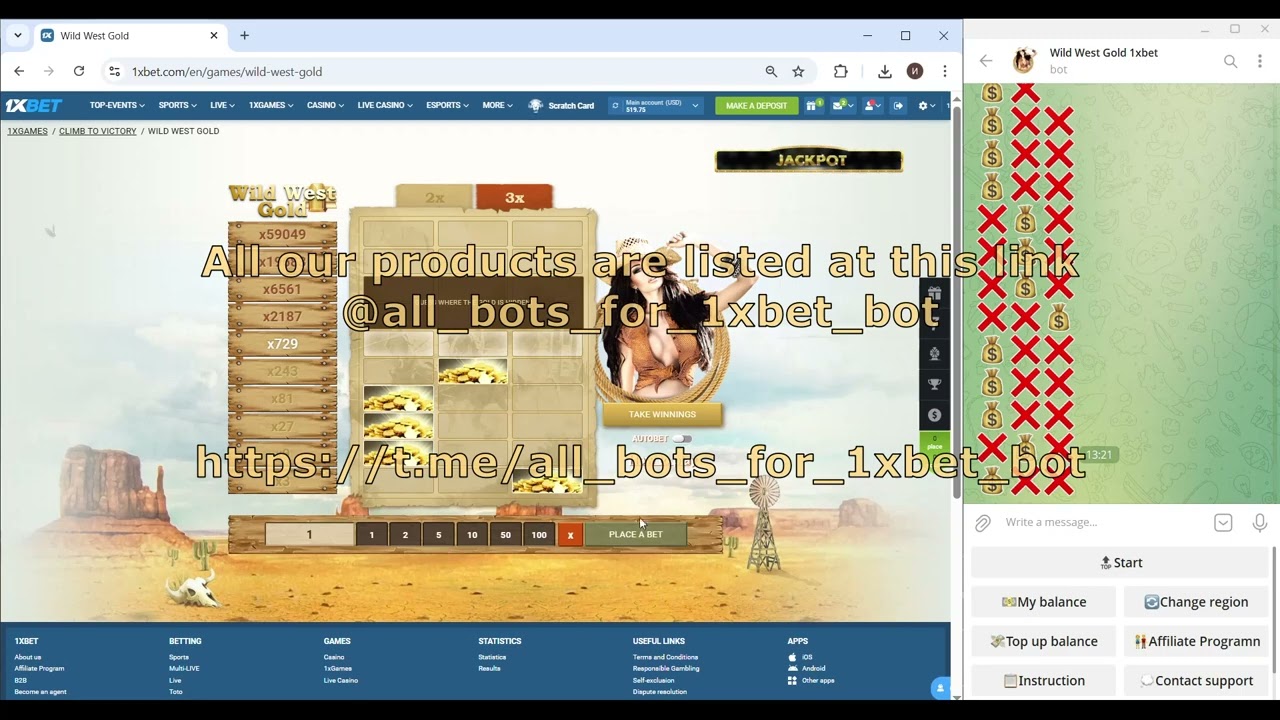This screenshot has width=1280, height=720.
Task: Expand the Live menu
Action: click(x=223, y=105)
